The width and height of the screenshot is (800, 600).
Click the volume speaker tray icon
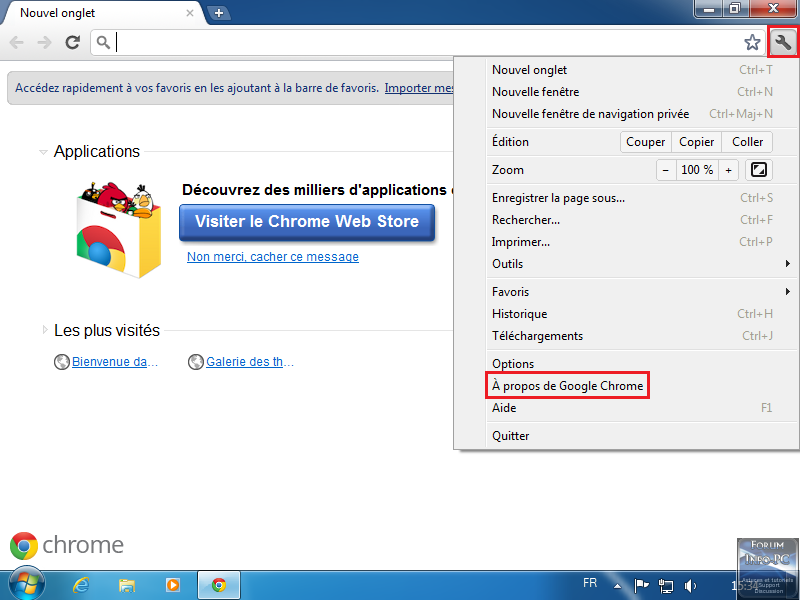point(690,585)
